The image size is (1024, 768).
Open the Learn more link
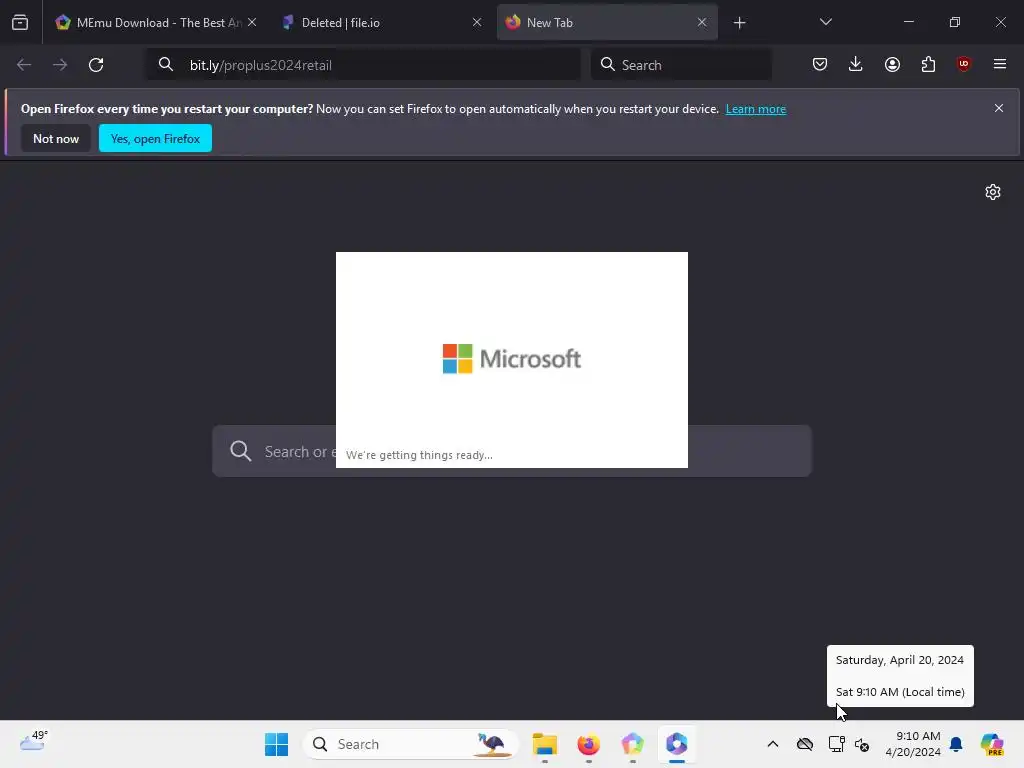click(756, 109)
